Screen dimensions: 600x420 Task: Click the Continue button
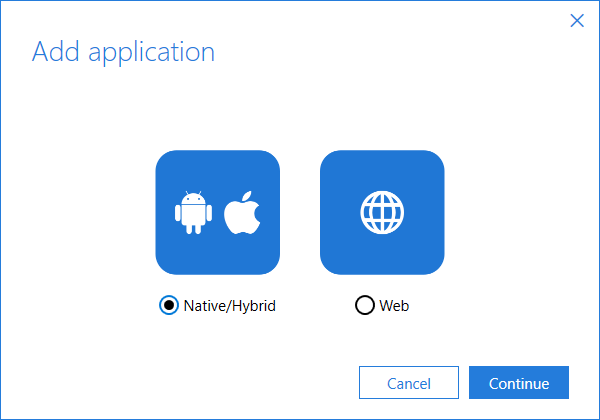(x=519, y=383)
